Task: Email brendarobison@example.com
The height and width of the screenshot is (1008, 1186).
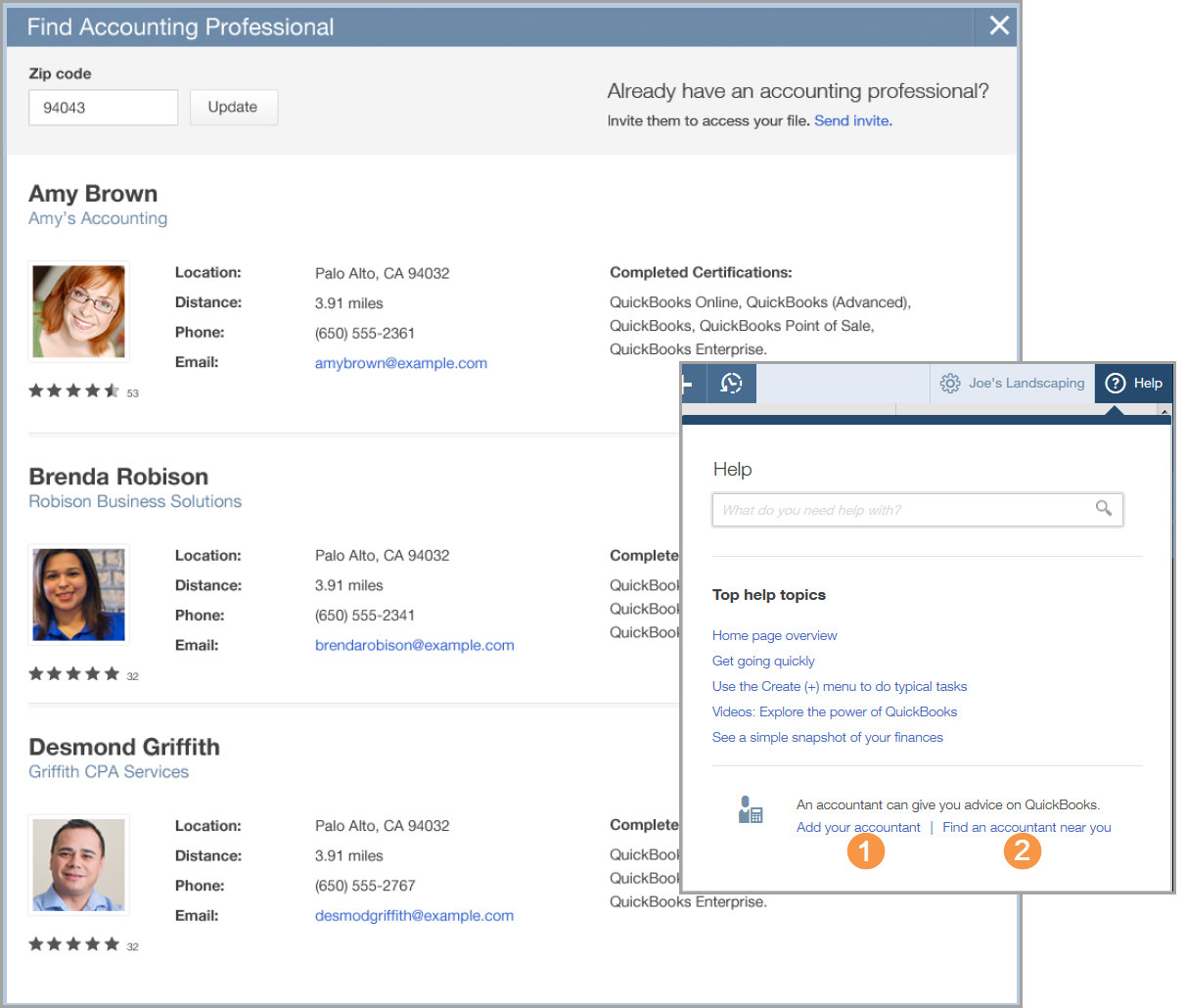Action: pyautogui.click(x=415, y=645)
